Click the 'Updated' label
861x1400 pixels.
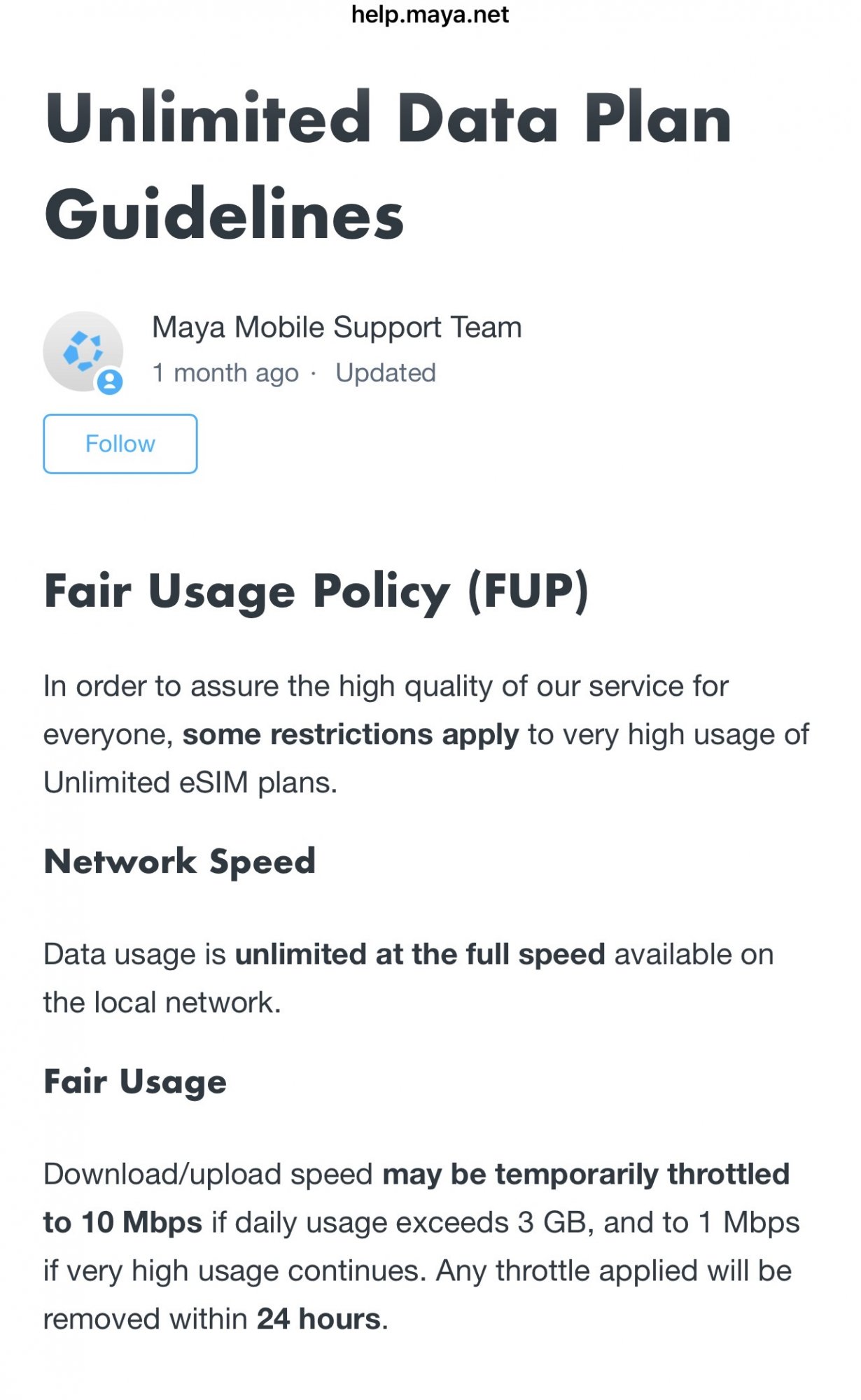pyautogui.click(x=386, y=373)
